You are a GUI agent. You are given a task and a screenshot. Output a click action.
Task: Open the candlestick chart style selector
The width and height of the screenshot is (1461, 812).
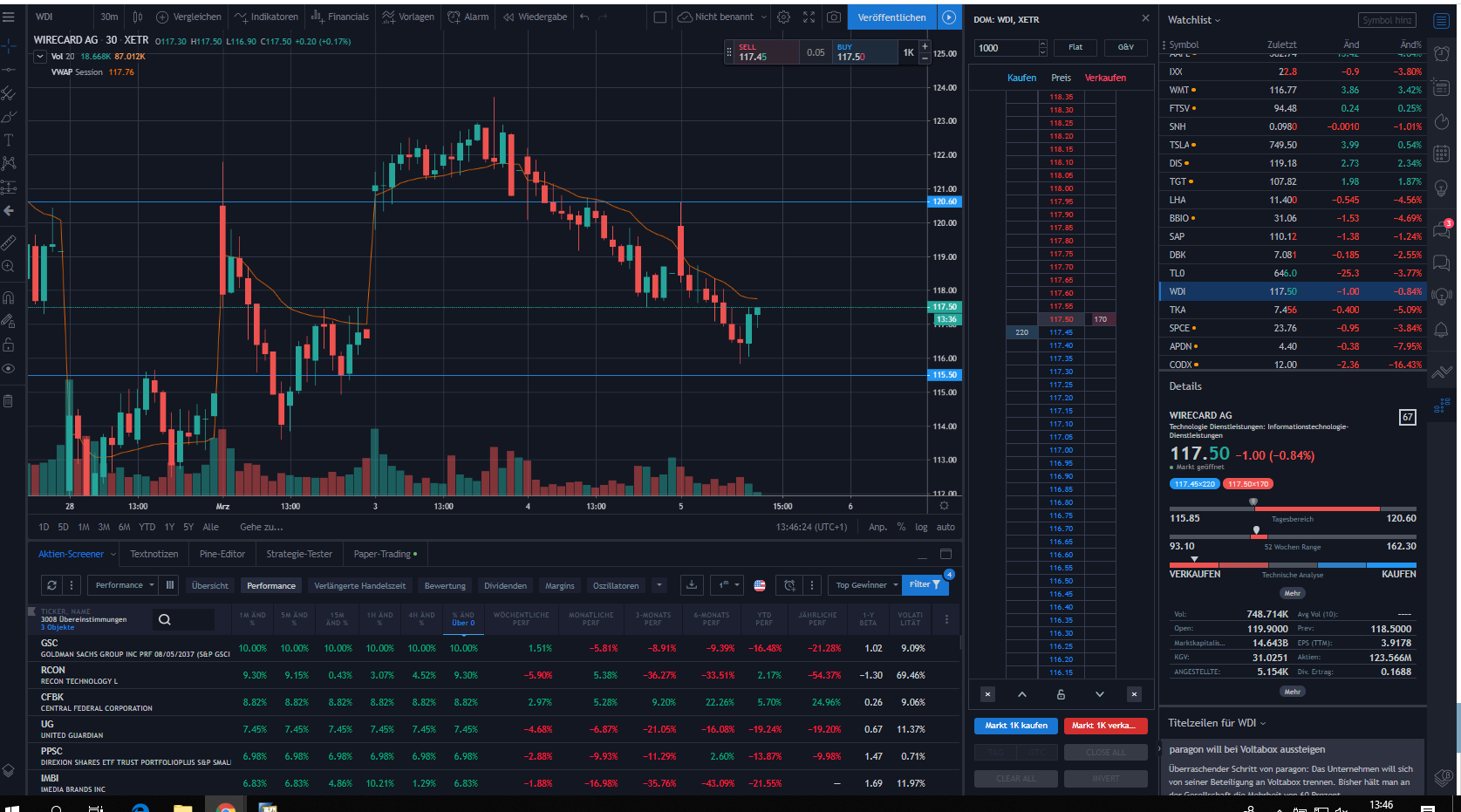click(x=138, y=17)
